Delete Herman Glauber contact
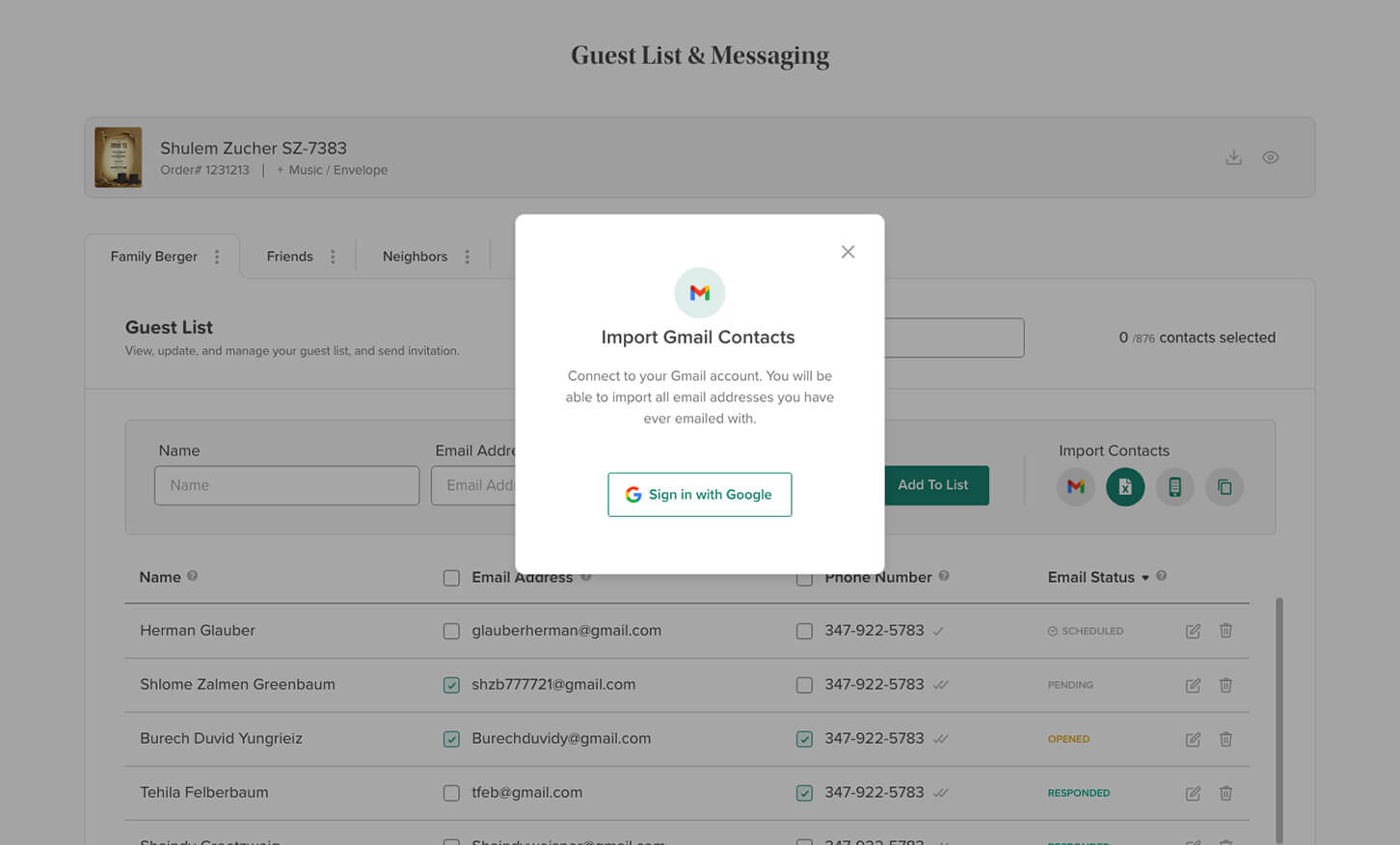Screen dimensions: 1400x845 [x=1225, y=631]
